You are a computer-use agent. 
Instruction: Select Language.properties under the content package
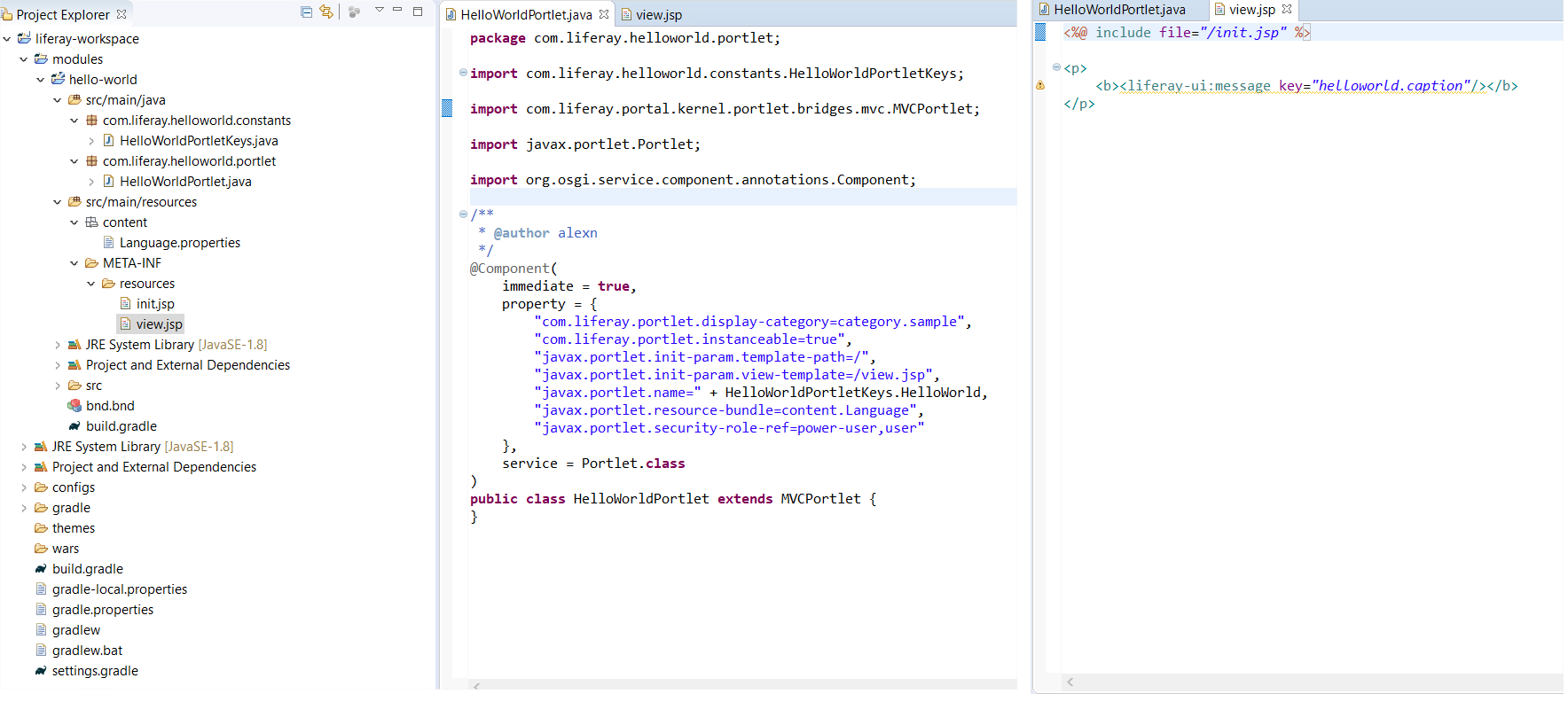coord(179,243)
